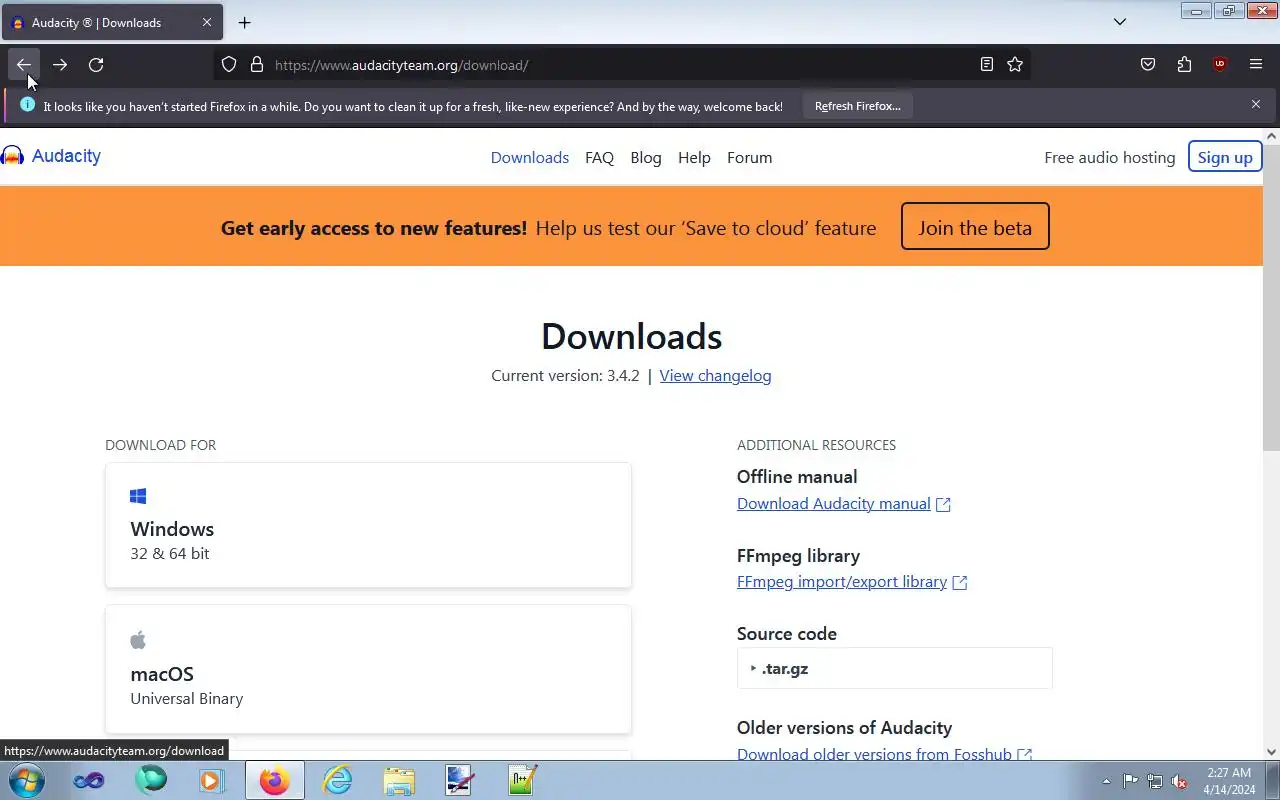This screenshot has height=800, width=1280.
Task: Close the Audacity Downloads tab
Action: click(x=207, y=22)
